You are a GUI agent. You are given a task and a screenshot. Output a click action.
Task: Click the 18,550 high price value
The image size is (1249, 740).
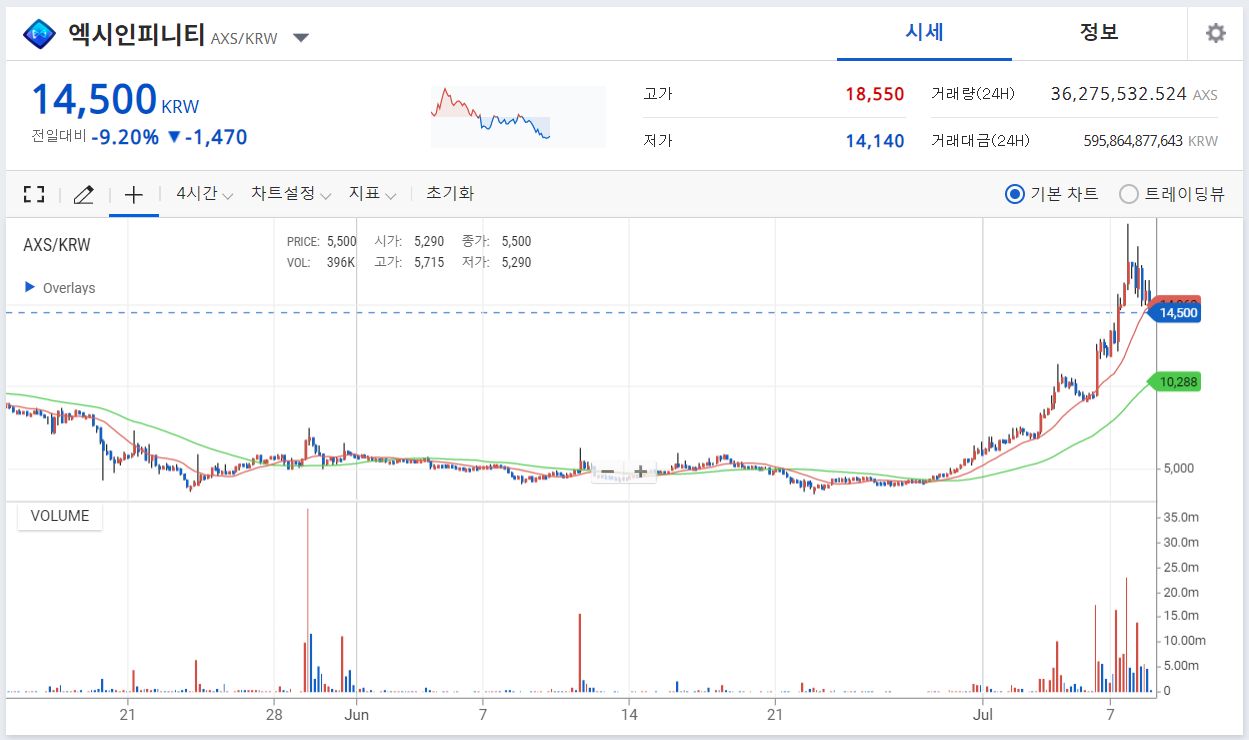click(x=874, y=94)
